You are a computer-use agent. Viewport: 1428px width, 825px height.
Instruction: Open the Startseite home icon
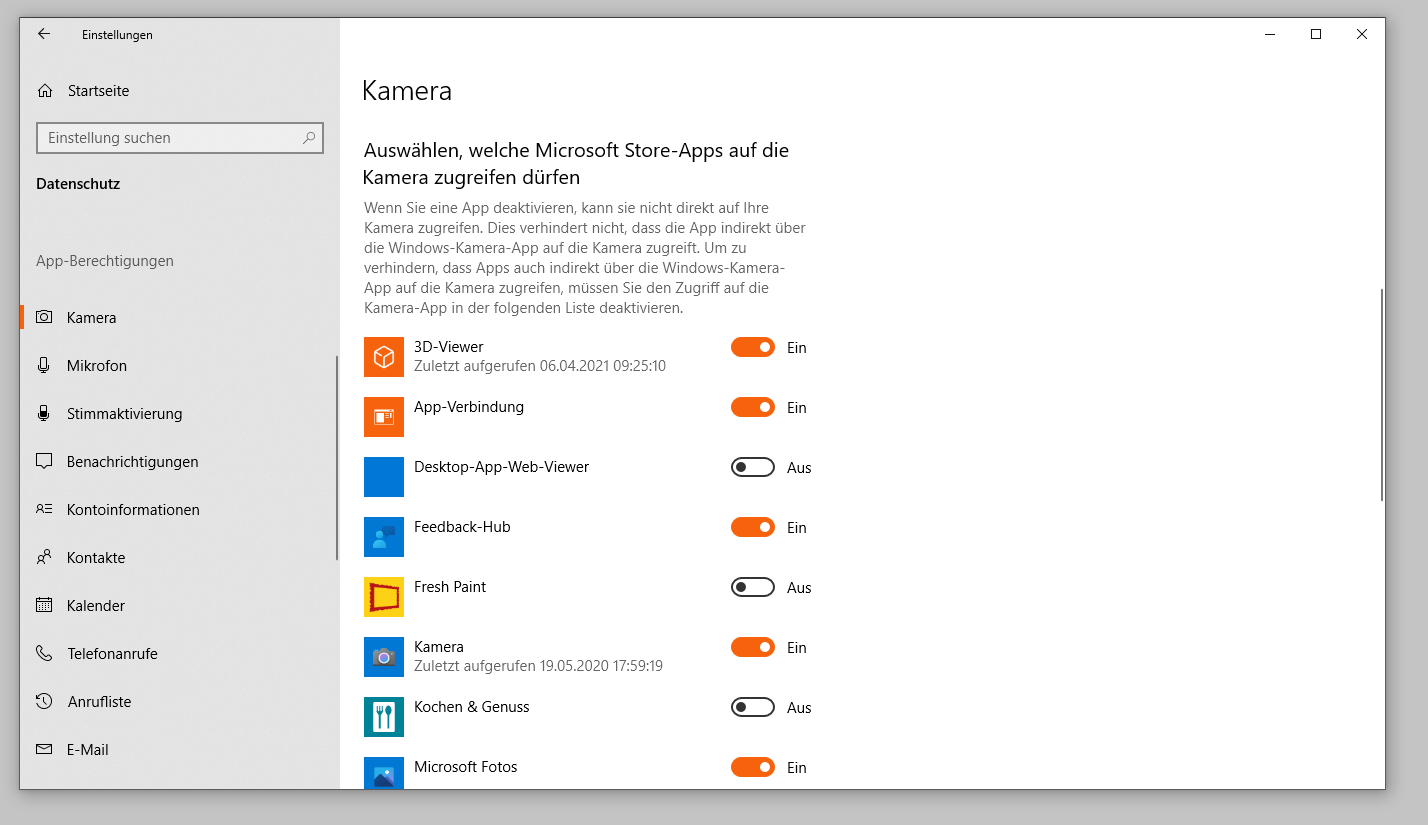tap(44, 91)
